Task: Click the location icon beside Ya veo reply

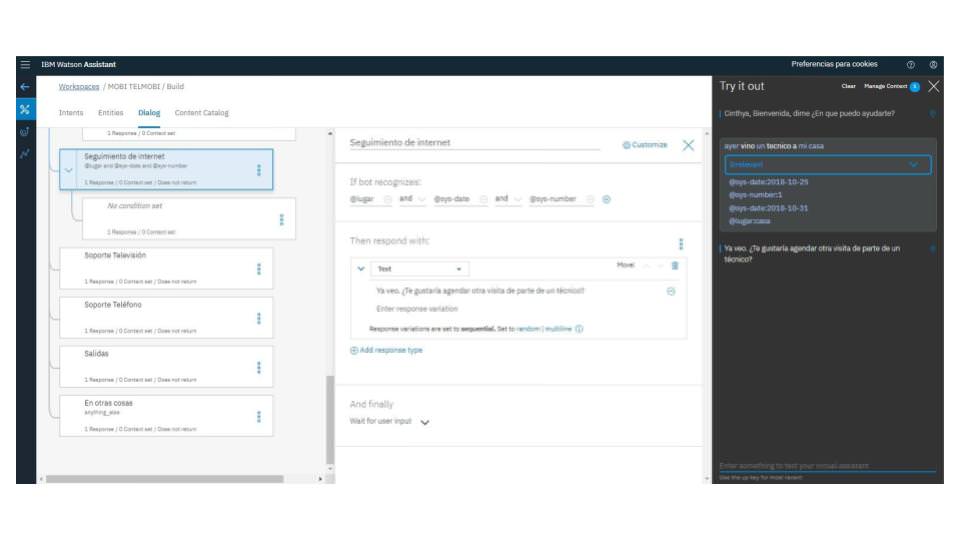Action: (932, 249)
